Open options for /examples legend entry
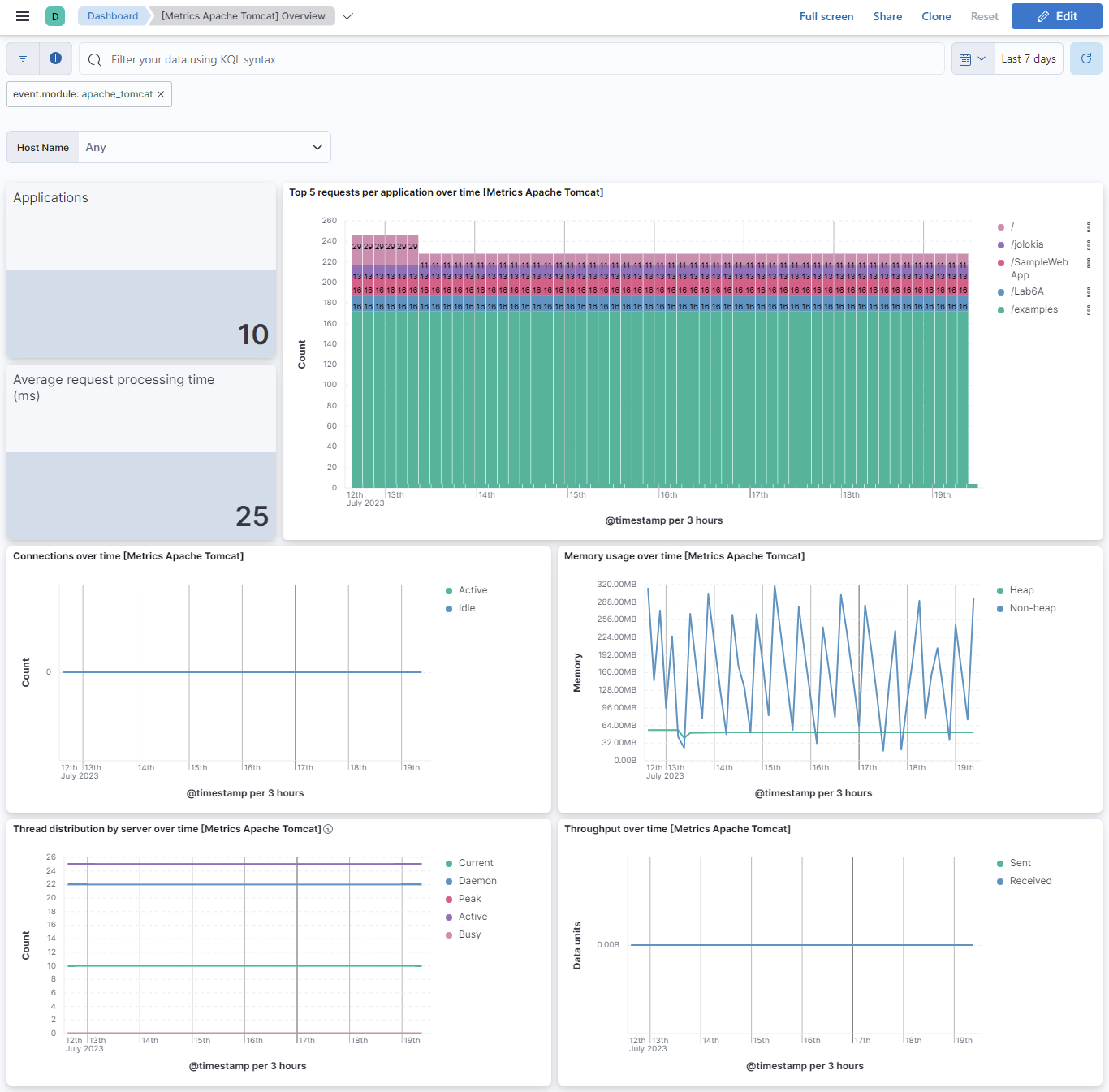 (x=1088, y=310)
